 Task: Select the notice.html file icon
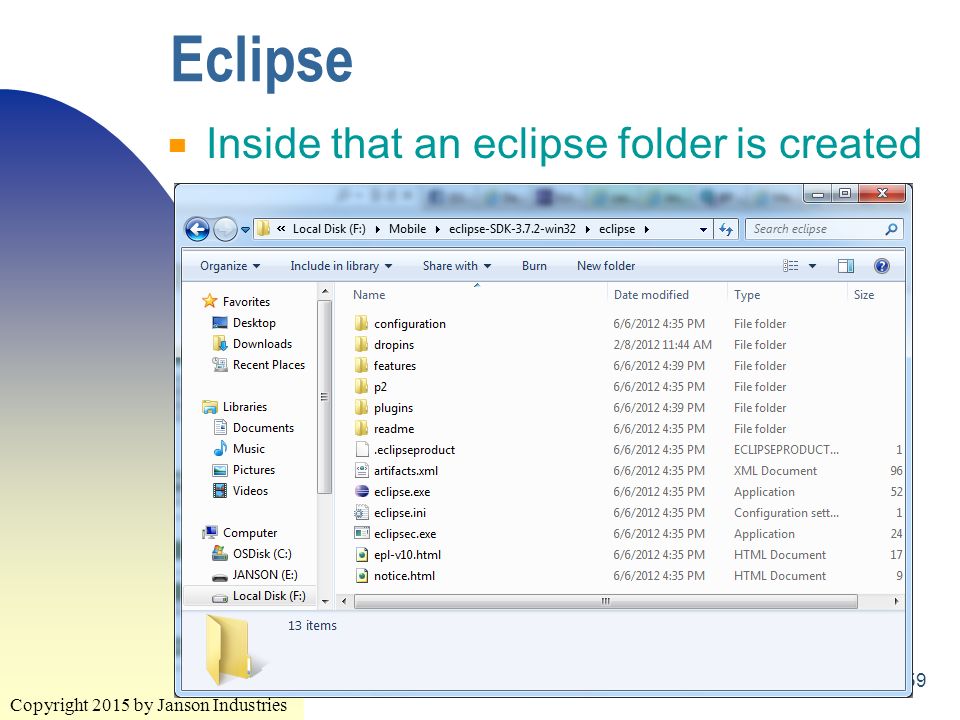[362, 575]
